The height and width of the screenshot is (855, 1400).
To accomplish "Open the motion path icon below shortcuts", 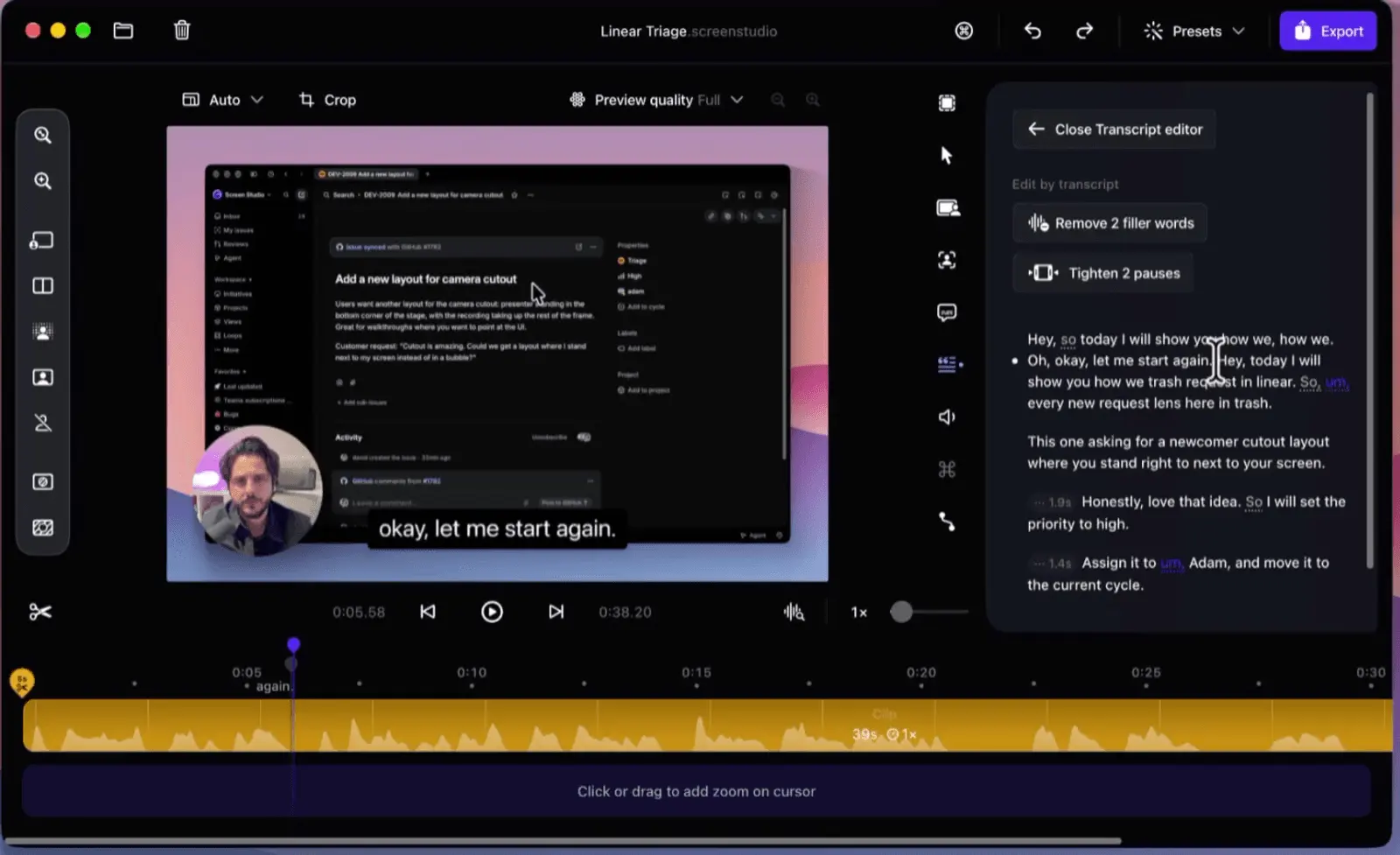I will 947,522.
